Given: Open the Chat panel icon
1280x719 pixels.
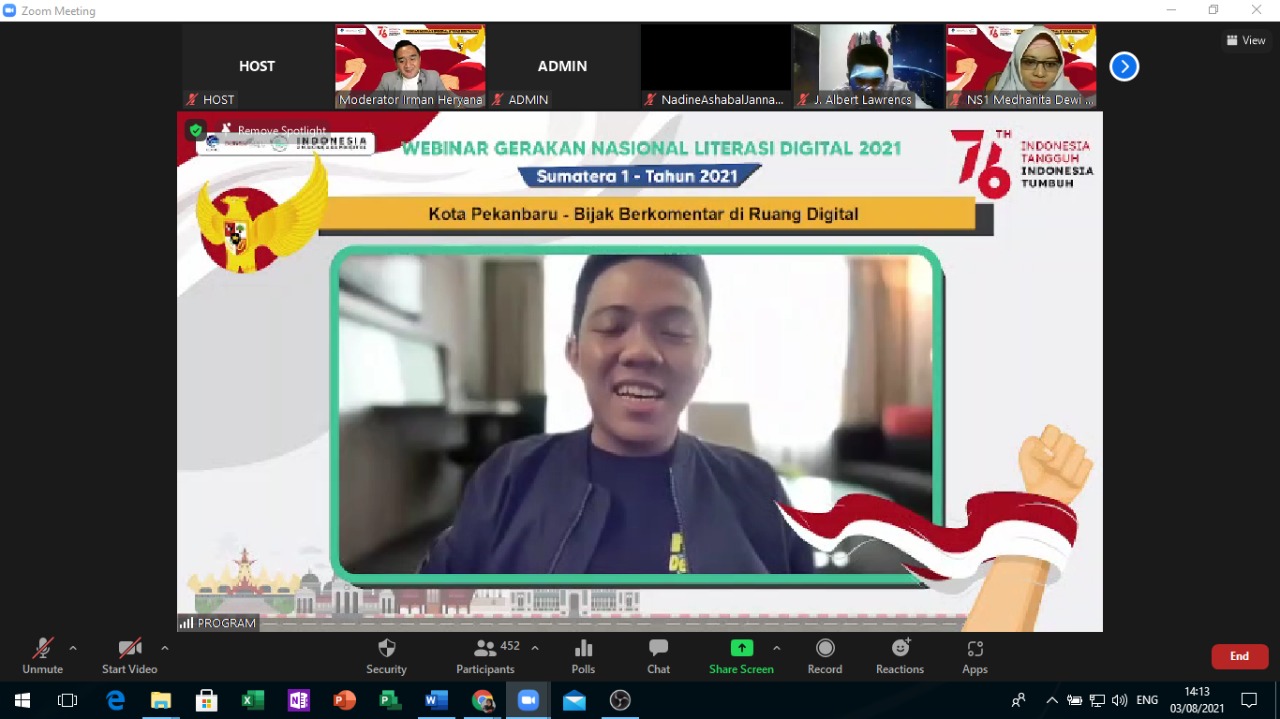Looking at the screenshot, I should (x=657, y=655).
